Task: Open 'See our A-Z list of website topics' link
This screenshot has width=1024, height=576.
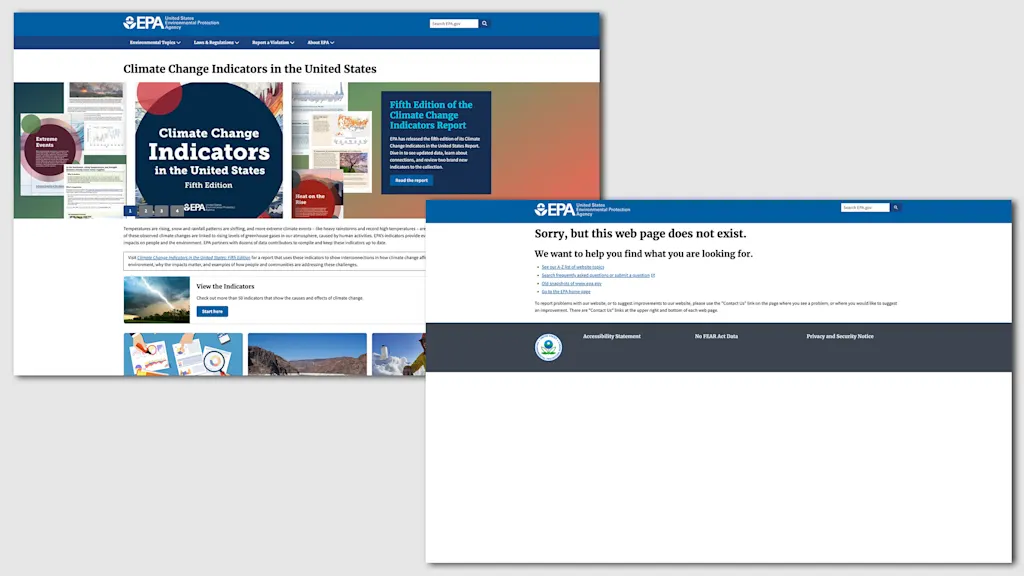Action: coord(572,267)
